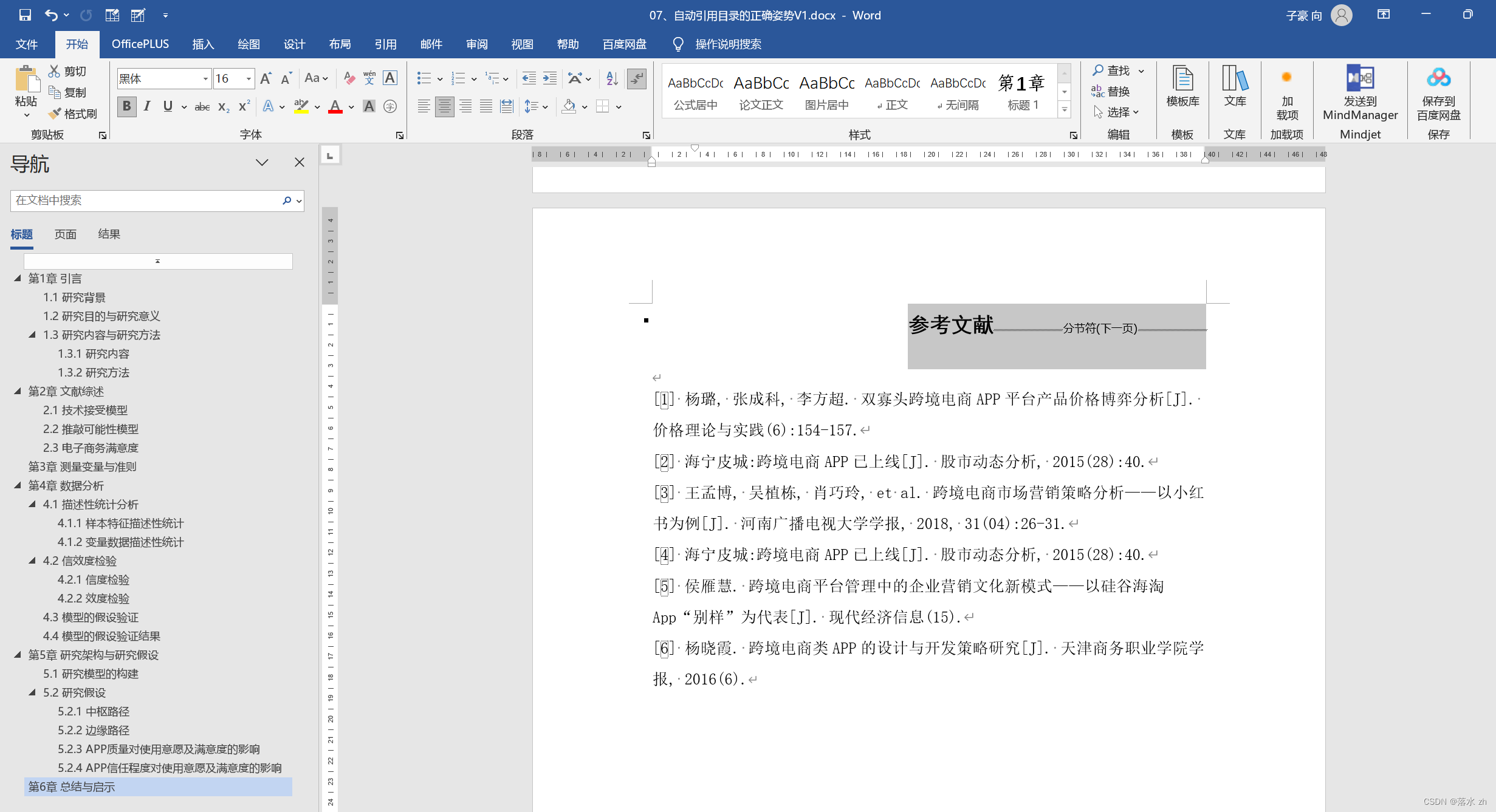Click the navigation search input field
The image size is (1496, 812).
tap(146, 200)
